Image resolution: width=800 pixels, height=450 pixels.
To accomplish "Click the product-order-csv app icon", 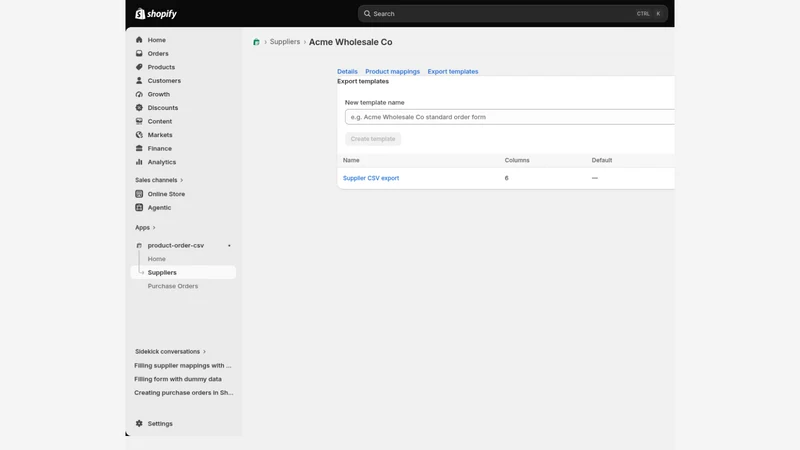I will pyautogui.click(x=139, y=245).
